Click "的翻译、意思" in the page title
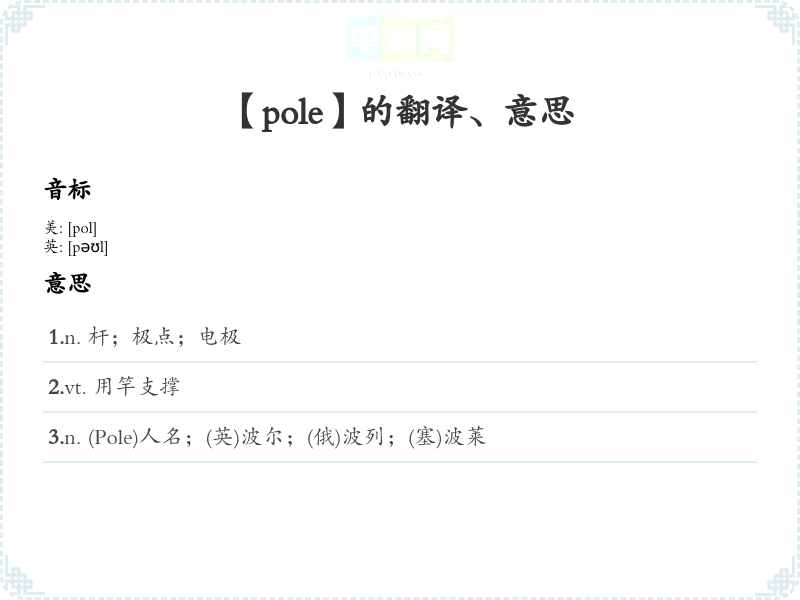This screenshot has height=600, width=800. 467,112
